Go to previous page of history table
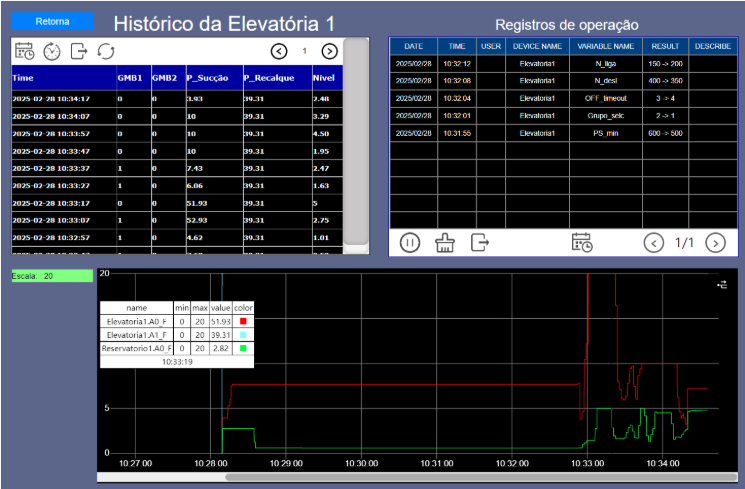Viewport: 745px width, 489px height. 279,51
